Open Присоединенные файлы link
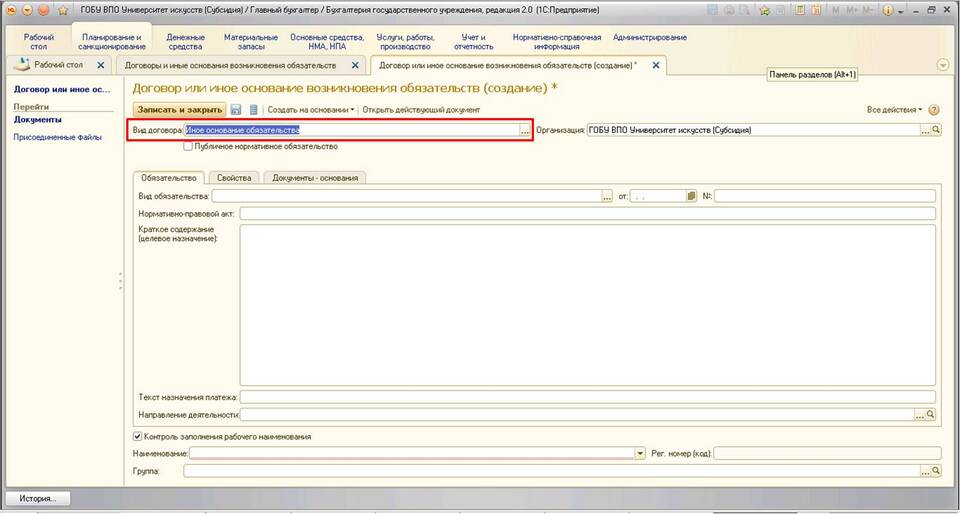This screenshot has height=514, width=960. click(58, 138)
